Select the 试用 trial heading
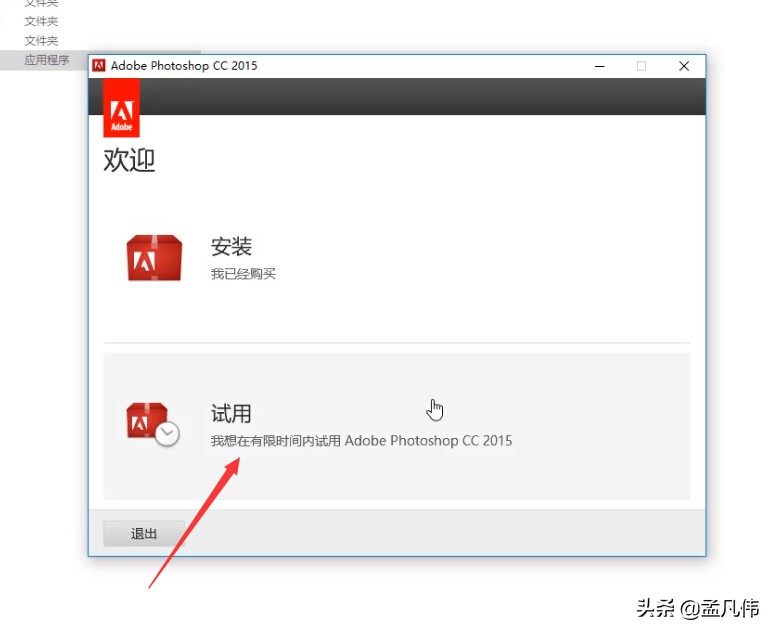This screenshot has height=636, width=777. [x=231, y=413]
